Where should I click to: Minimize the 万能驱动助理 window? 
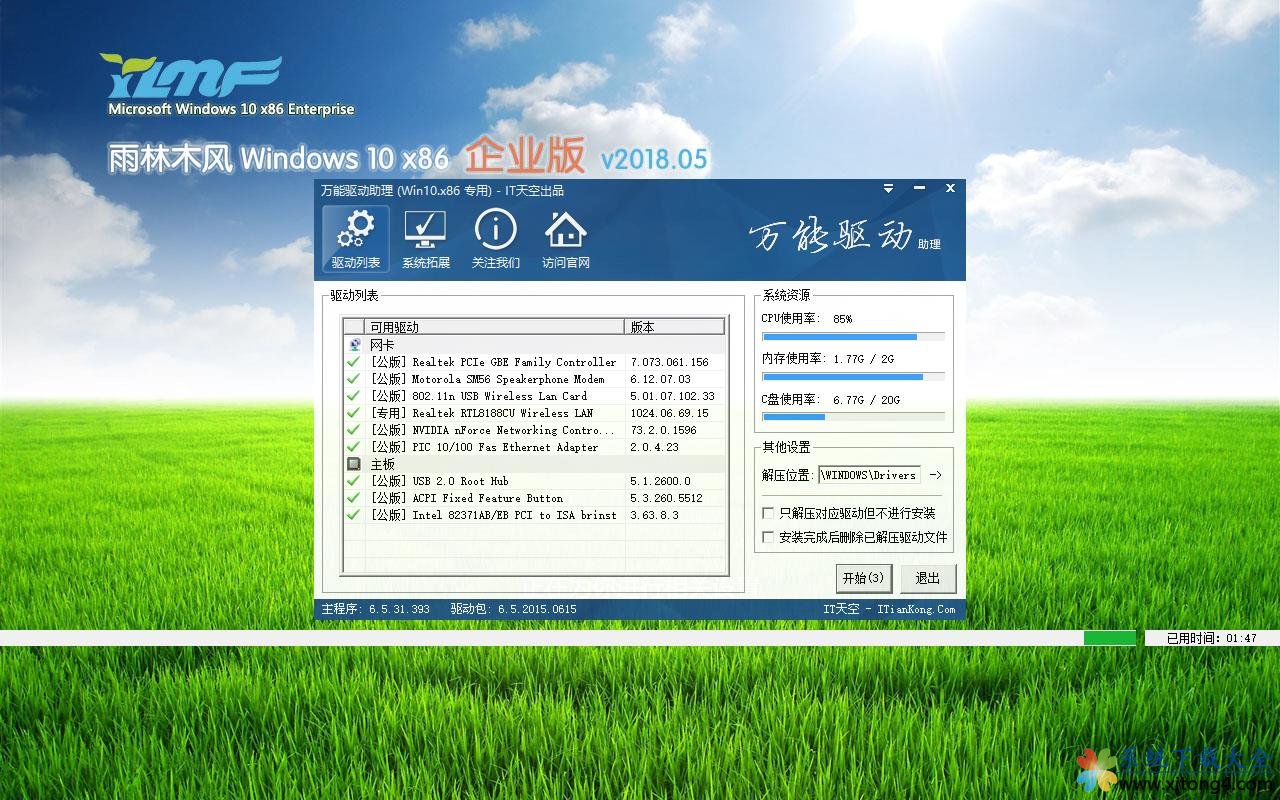(x=919, y=188)
